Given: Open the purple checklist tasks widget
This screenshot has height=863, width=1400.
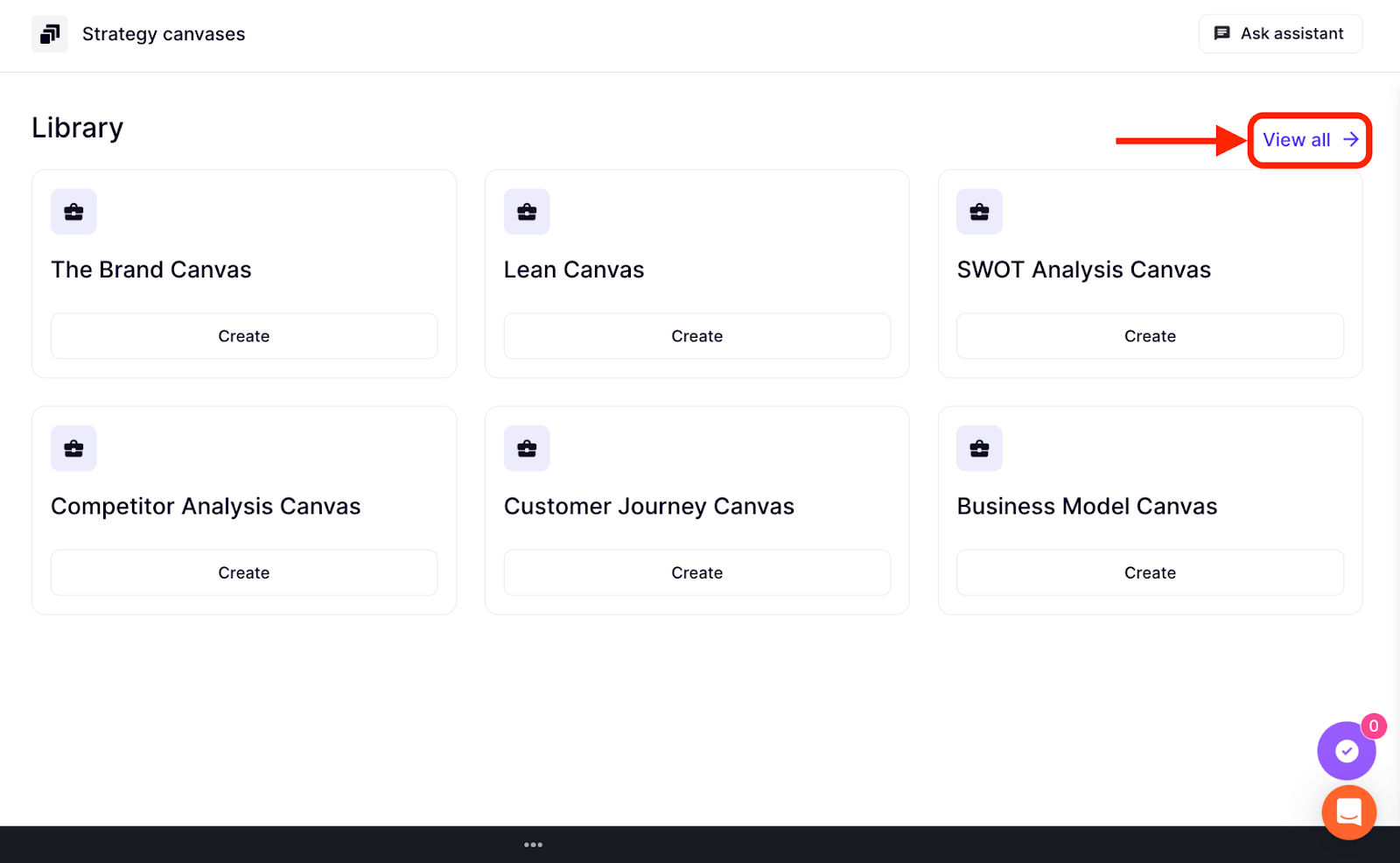Looking at the screenshot, I should [x=1346, y=751].
